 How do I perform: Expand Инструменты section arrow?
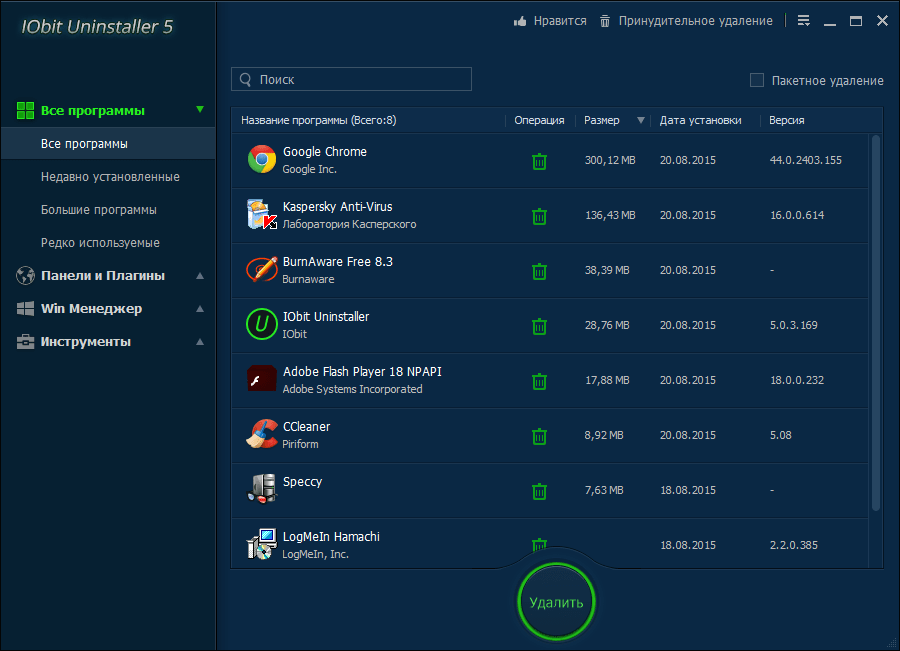pos(200,342)
